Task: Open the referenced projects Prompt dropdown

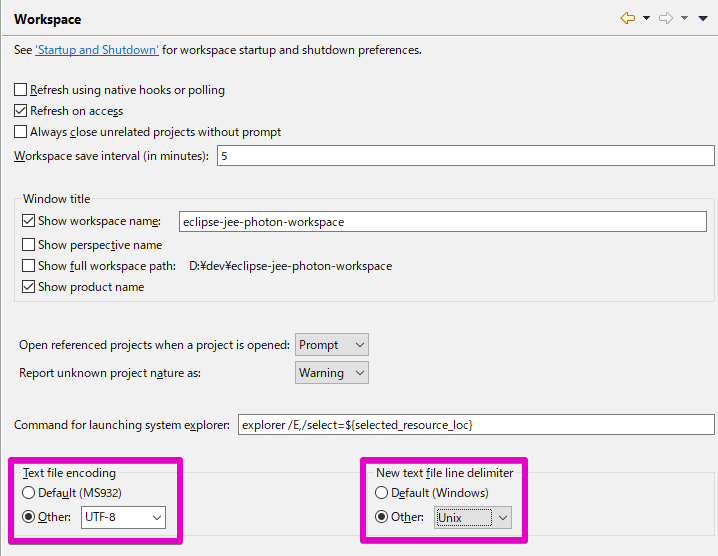Action: click(332, 344)
